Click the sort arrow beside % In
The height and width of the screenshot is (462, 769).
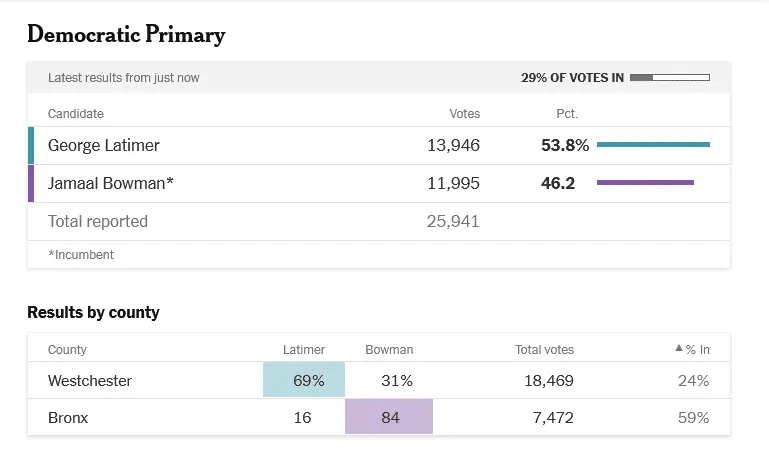[679, 349]
